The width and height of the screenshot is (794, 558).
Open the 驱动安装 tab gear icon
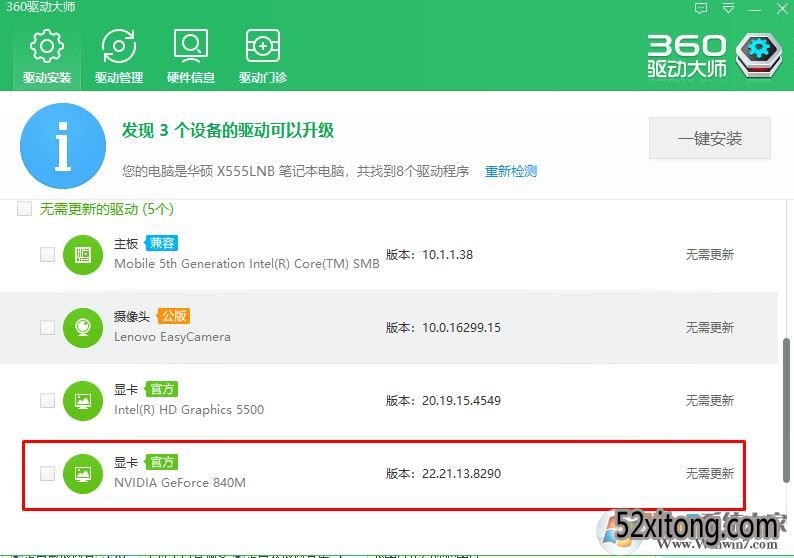coord(47,46)
